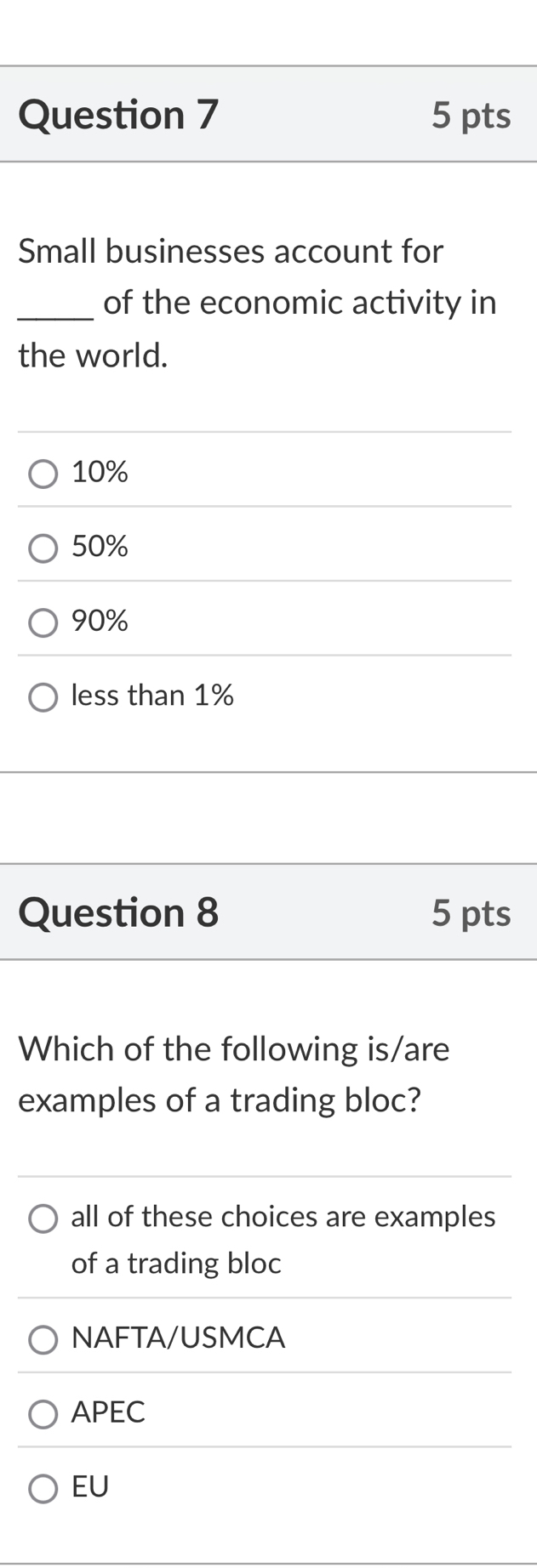This screenshot has width=537, height=1568.
Task: Pick the 90% radio button
Action: pyautogui.click(x=43, y=622)
